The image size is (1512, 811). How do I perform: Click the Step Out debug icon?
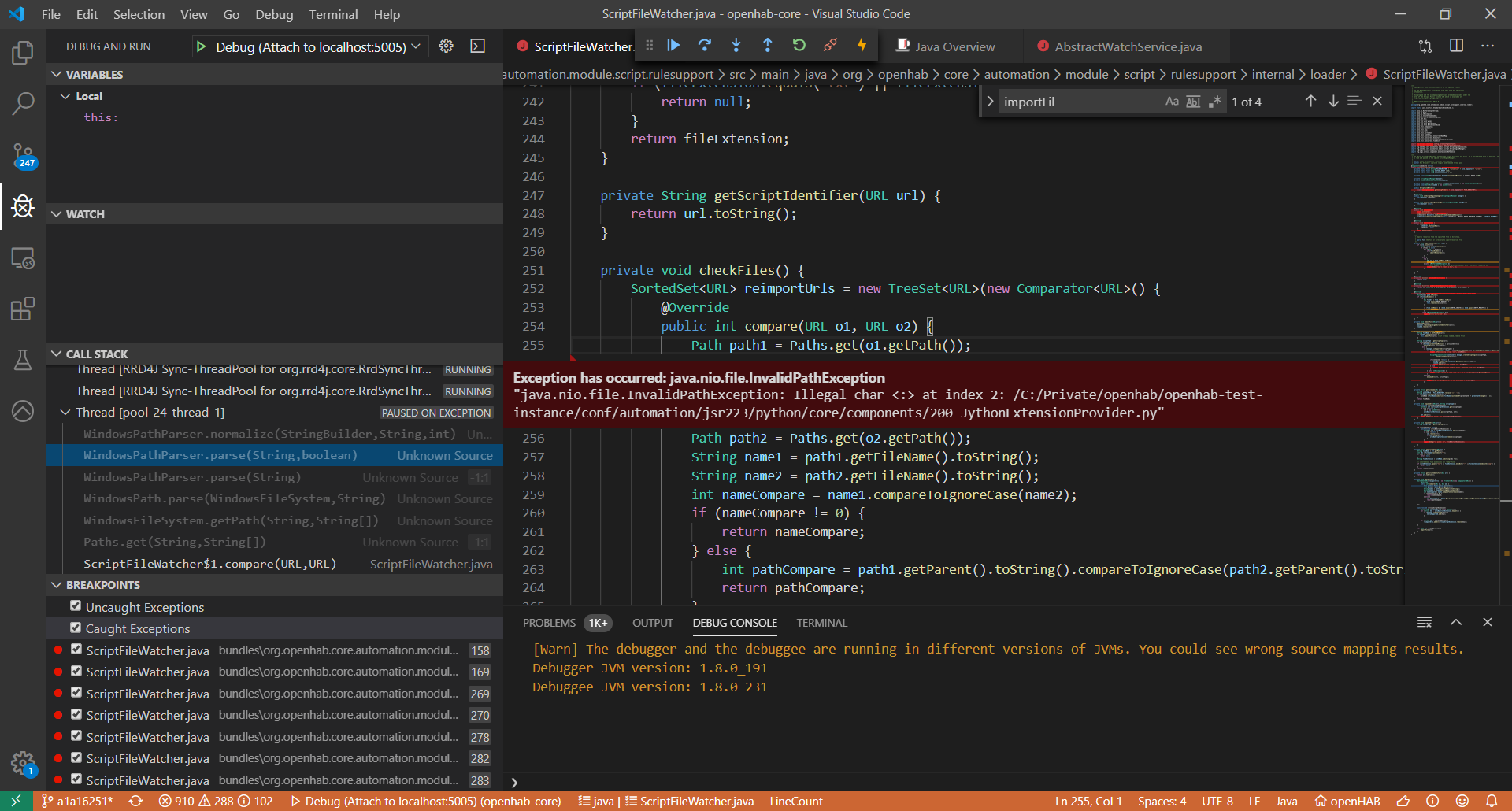click(768, 46)
